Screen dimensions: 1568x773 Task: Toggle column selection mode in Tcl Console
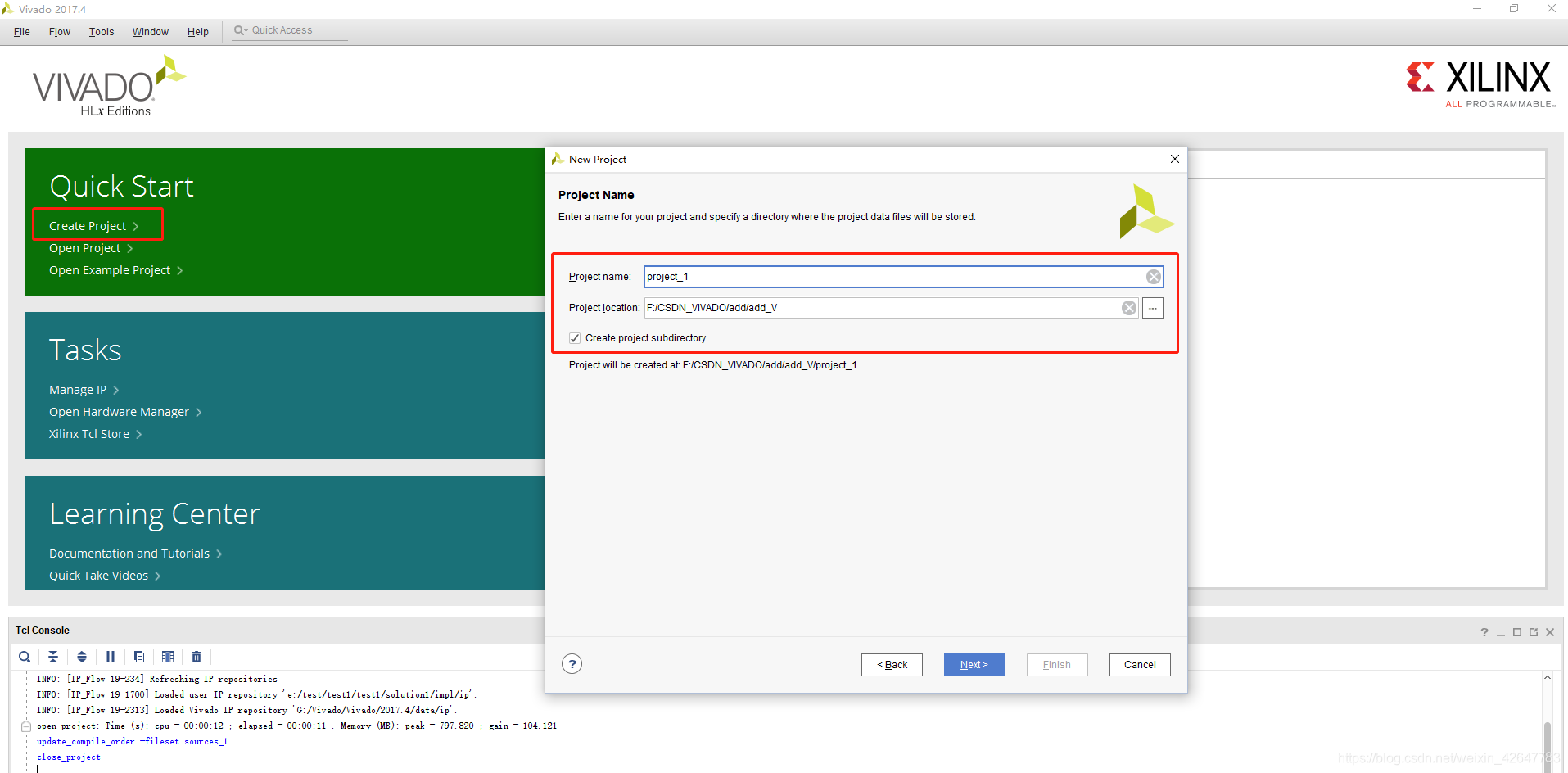click(x=168, y=657)
